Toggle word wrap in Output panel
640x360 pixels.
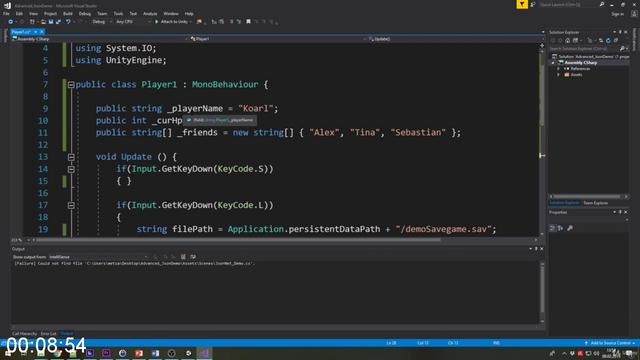[193, 257]
